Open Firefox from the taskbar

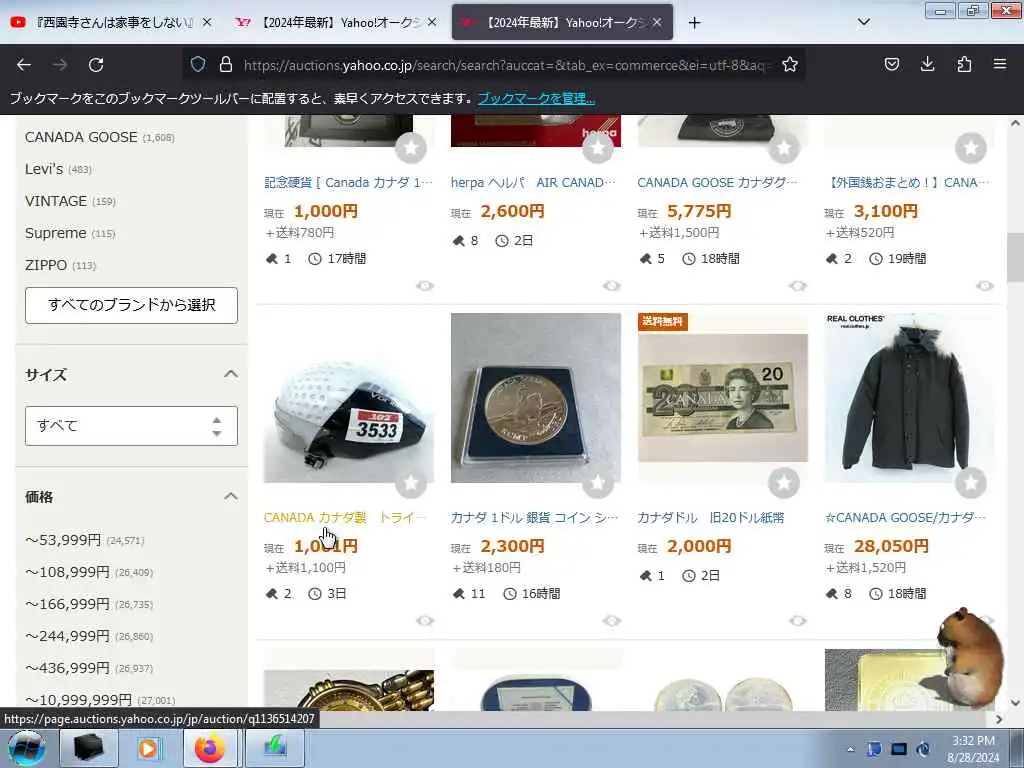pos(210,748)
